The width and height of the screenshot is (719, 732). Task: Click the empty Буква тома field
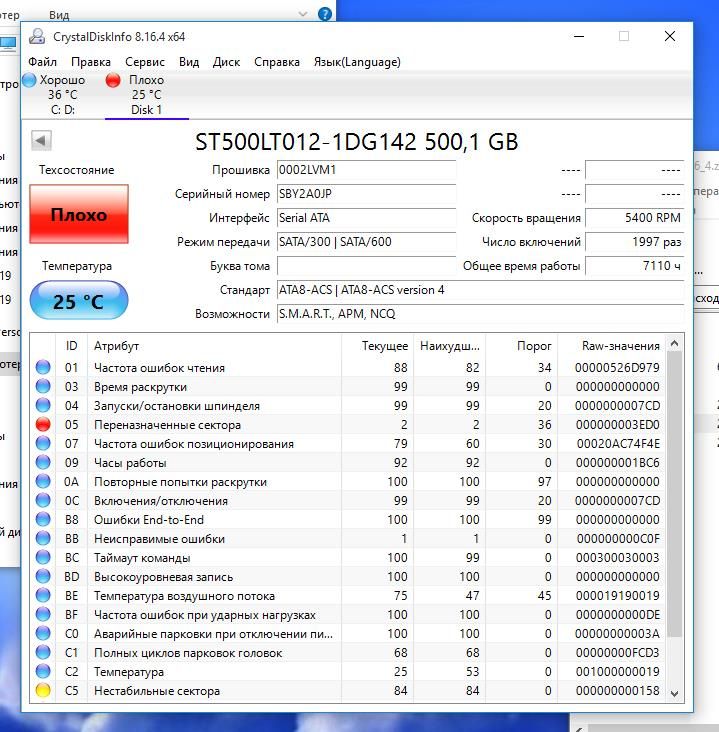367,266
